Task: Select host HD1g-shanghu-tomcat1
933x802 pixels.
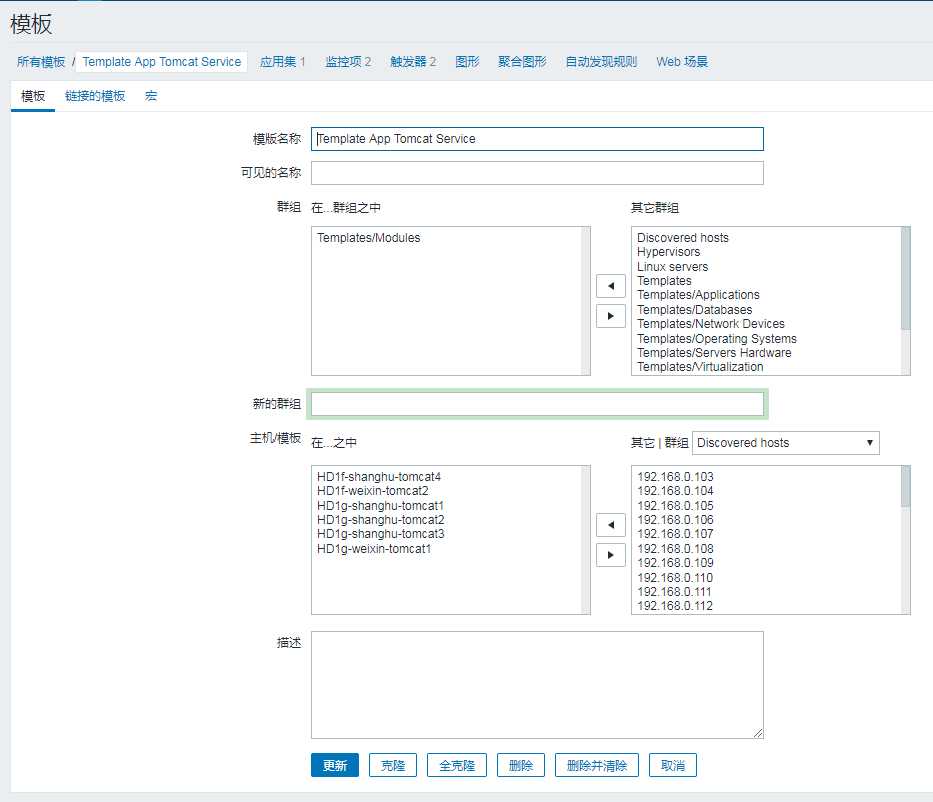Action: tap(380, 506)
